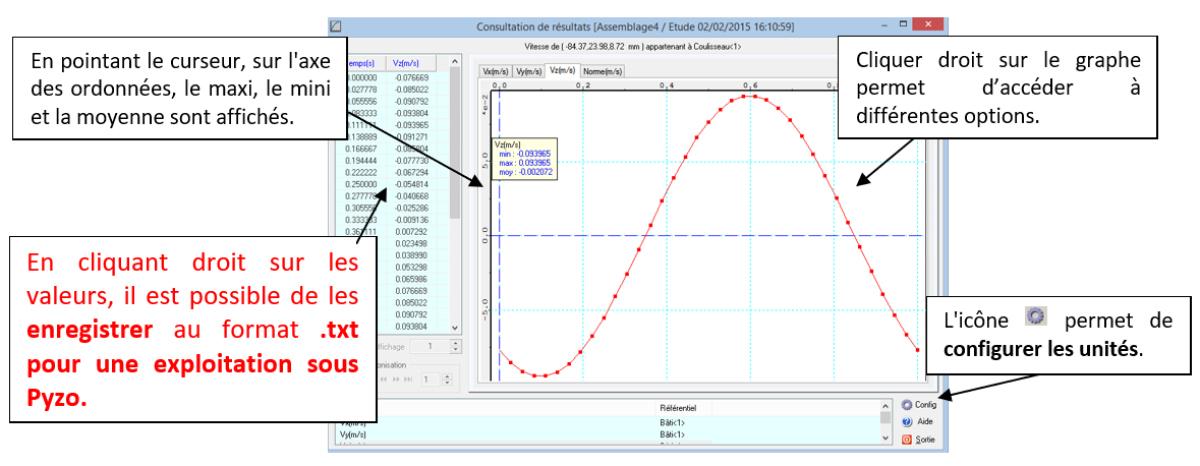Select the value -0.085022 in the table
The image size is (1200, 466).
411,87
